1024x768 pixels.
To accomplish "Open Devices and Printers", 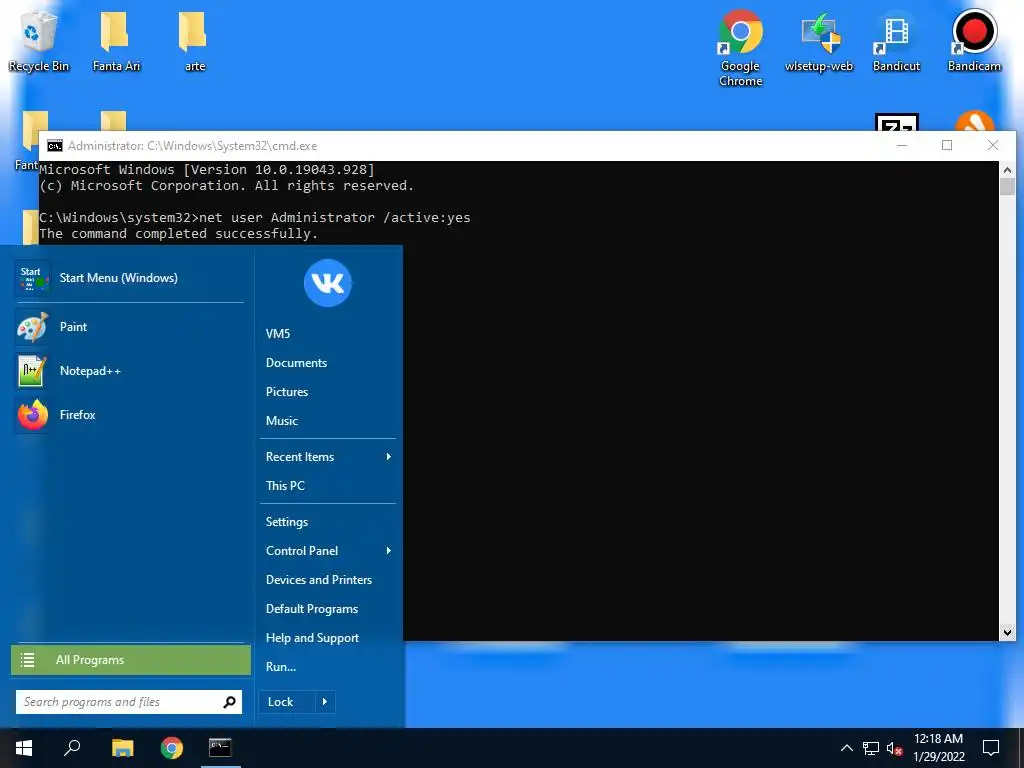I will 319,580.
